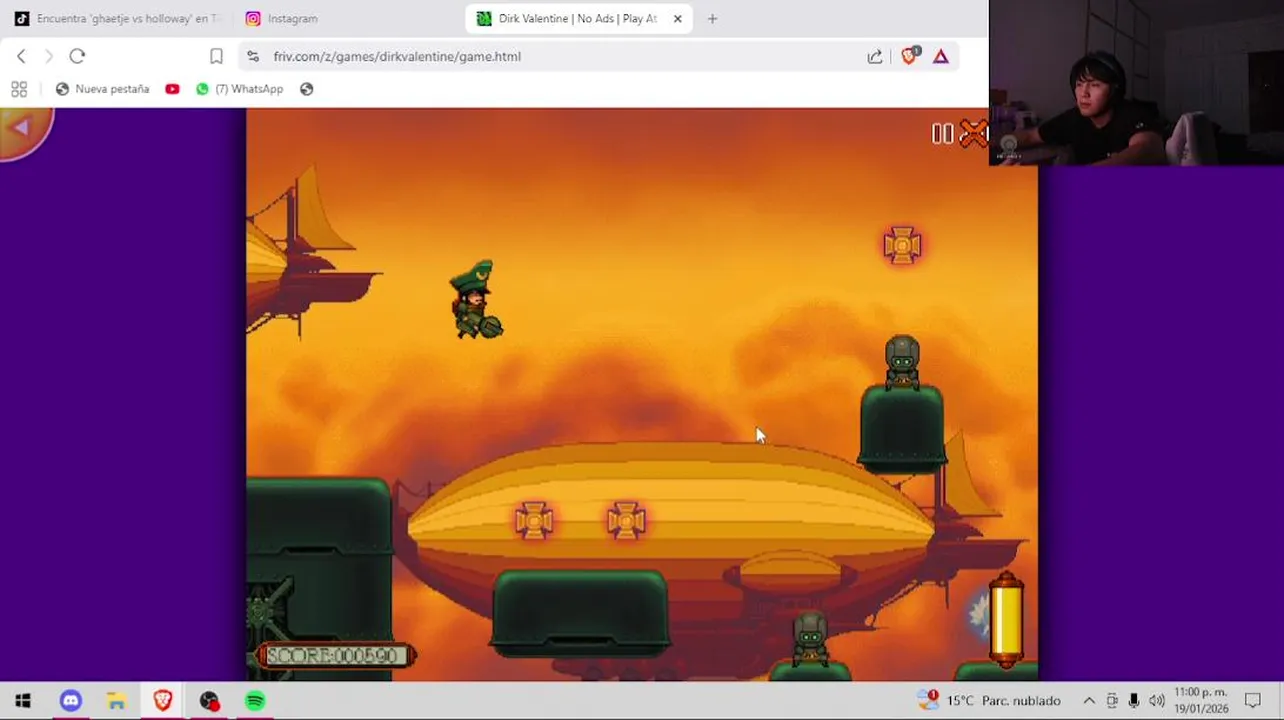Screen dimensions: 1284x720
Task: Open Brave Shields lion icon
Action: tap(909, 56)
